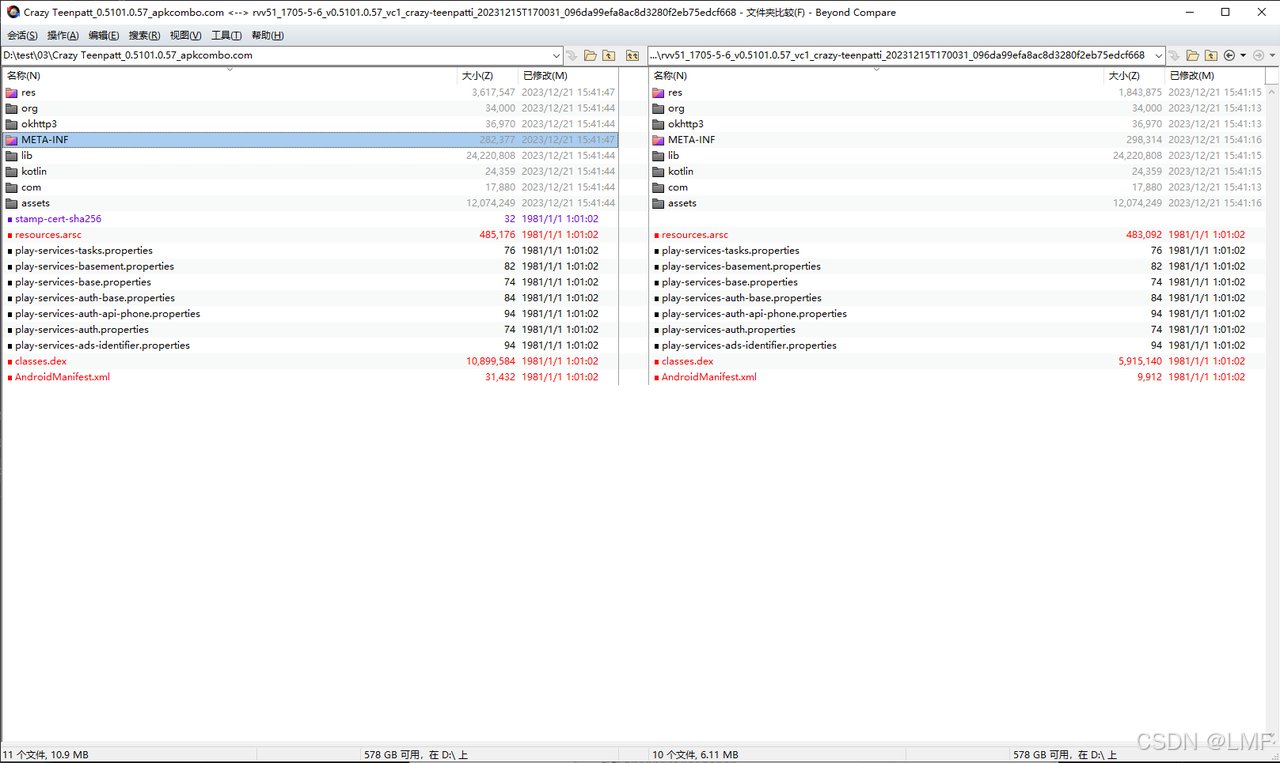Open forward history dropdown arrow
Viewport: 1280px width, 763px height.
1272,55
